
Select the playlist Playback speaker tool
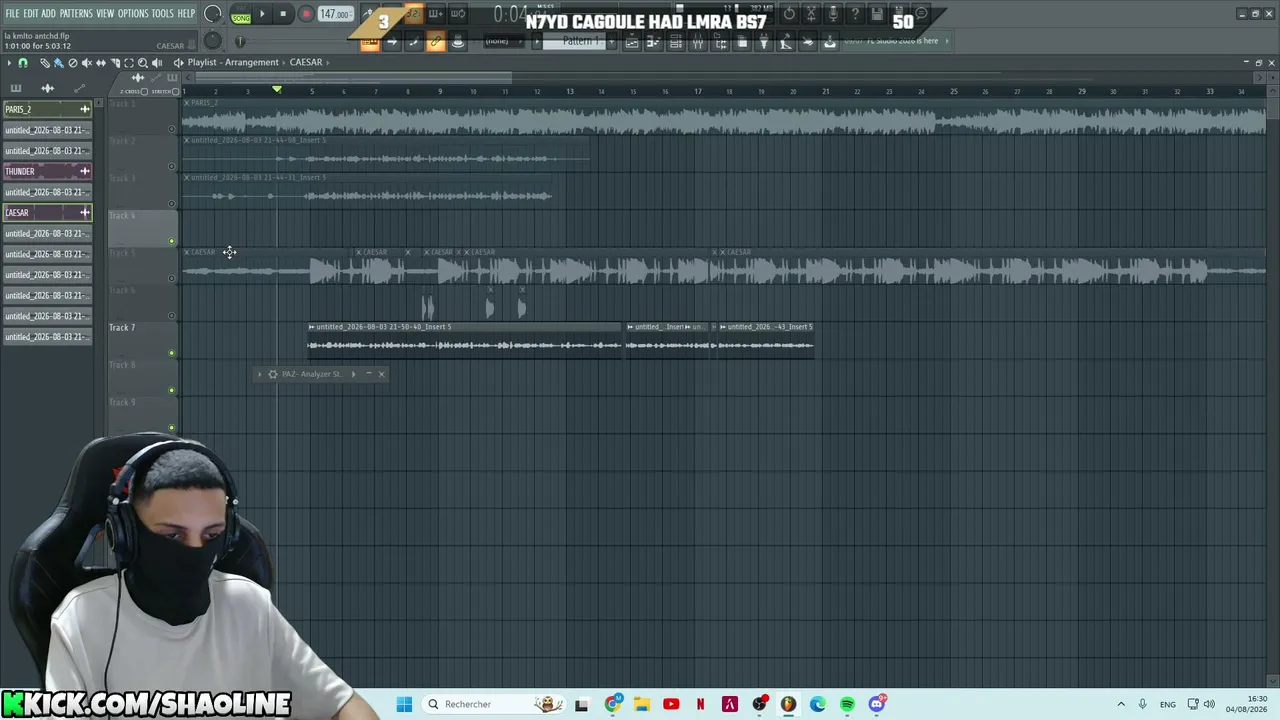click(x=156, y=63)
